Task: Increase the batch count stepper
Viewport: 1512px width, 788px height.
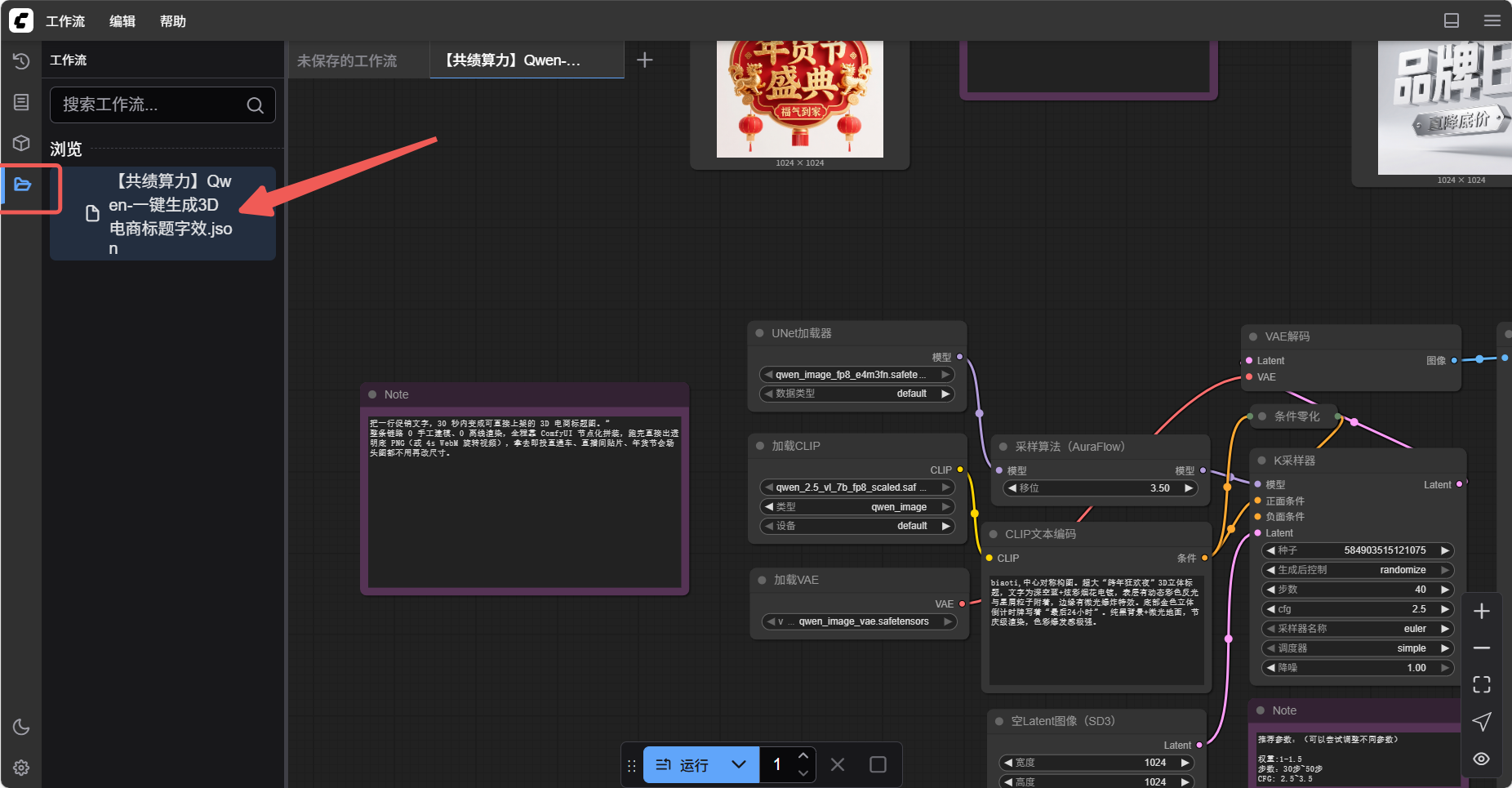Action: pos(803,756)
